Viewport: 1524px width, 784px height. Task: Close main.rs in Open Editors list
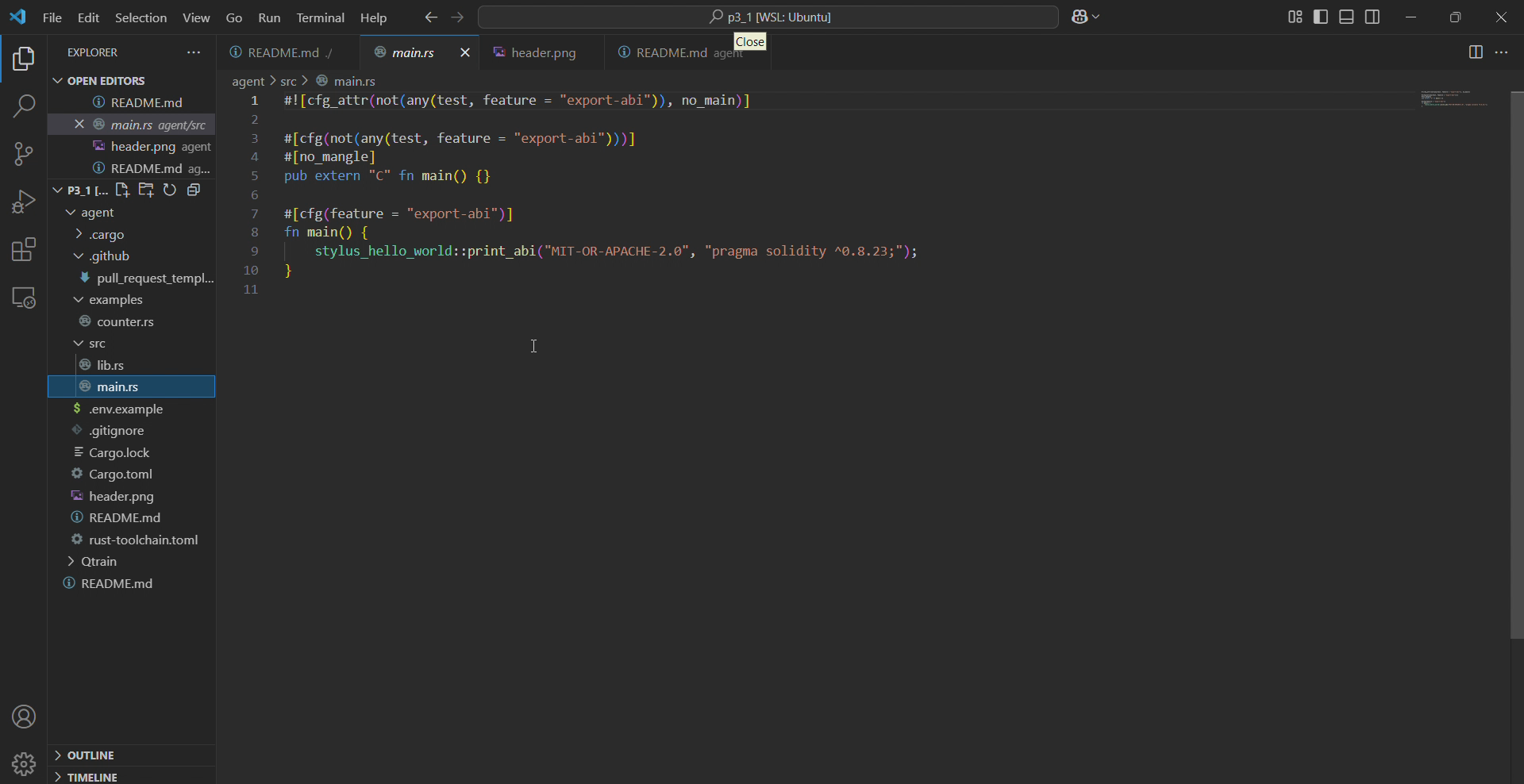(x=79, y=124)
